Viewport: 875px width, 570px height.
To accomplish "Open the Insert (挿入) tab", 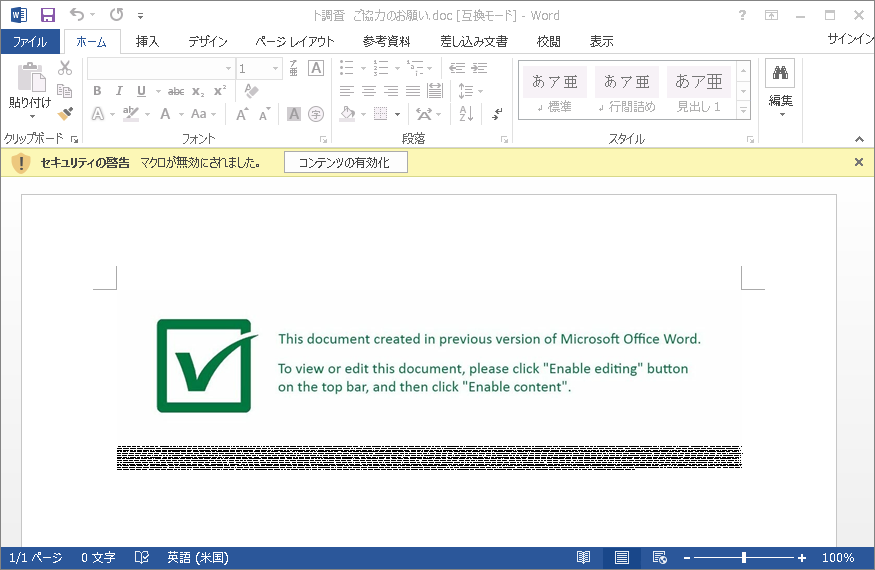I will pyautogui.click(x=147, y=41).
